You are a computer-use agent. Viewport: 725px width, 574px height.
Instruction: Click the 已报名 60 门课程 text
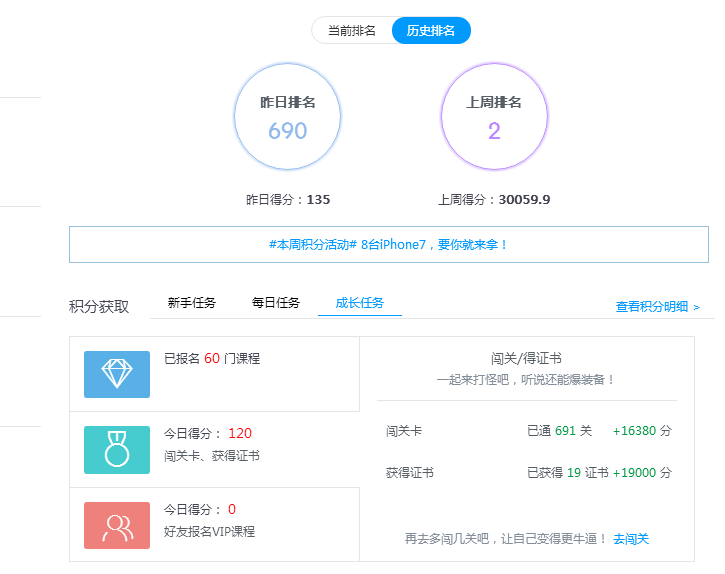[212, 358]
